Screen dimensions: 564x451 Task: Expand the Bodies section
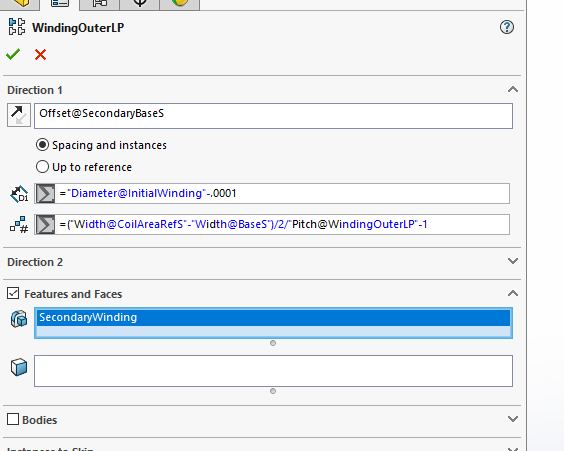513,419
